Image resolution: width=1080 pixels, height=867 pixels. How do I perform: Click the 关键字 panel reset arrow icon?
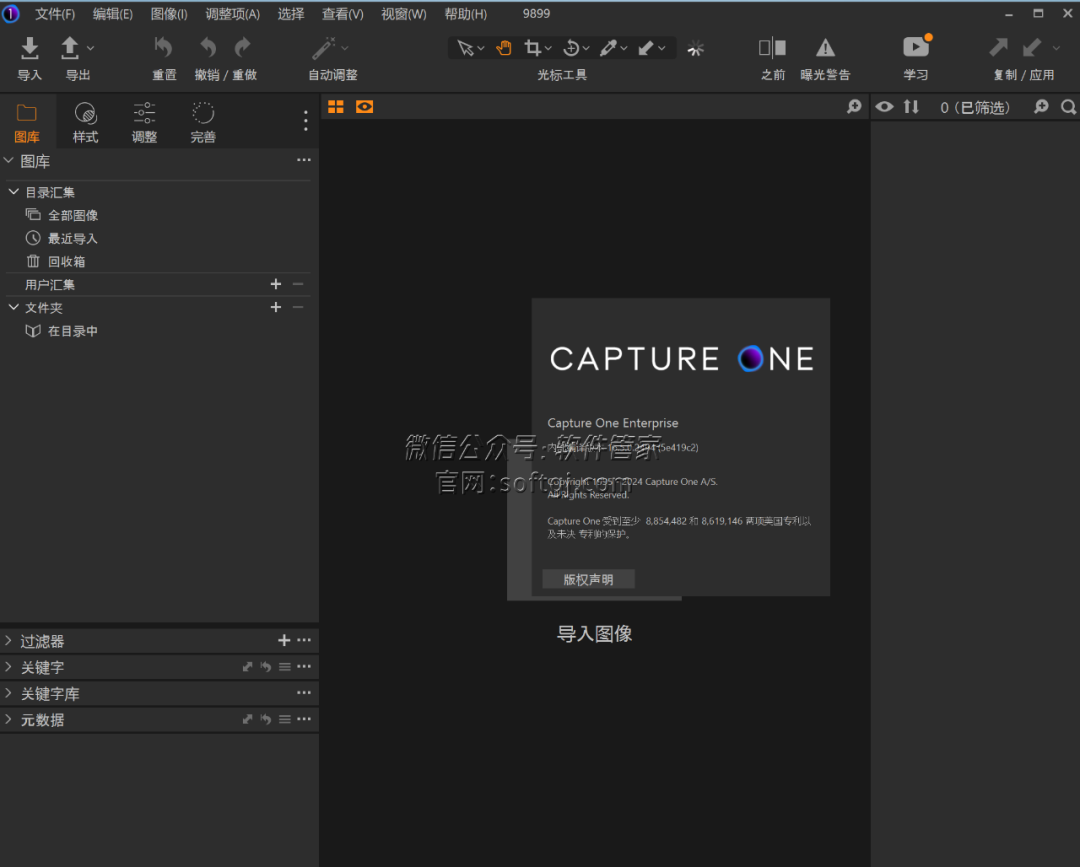click(266, 667)
